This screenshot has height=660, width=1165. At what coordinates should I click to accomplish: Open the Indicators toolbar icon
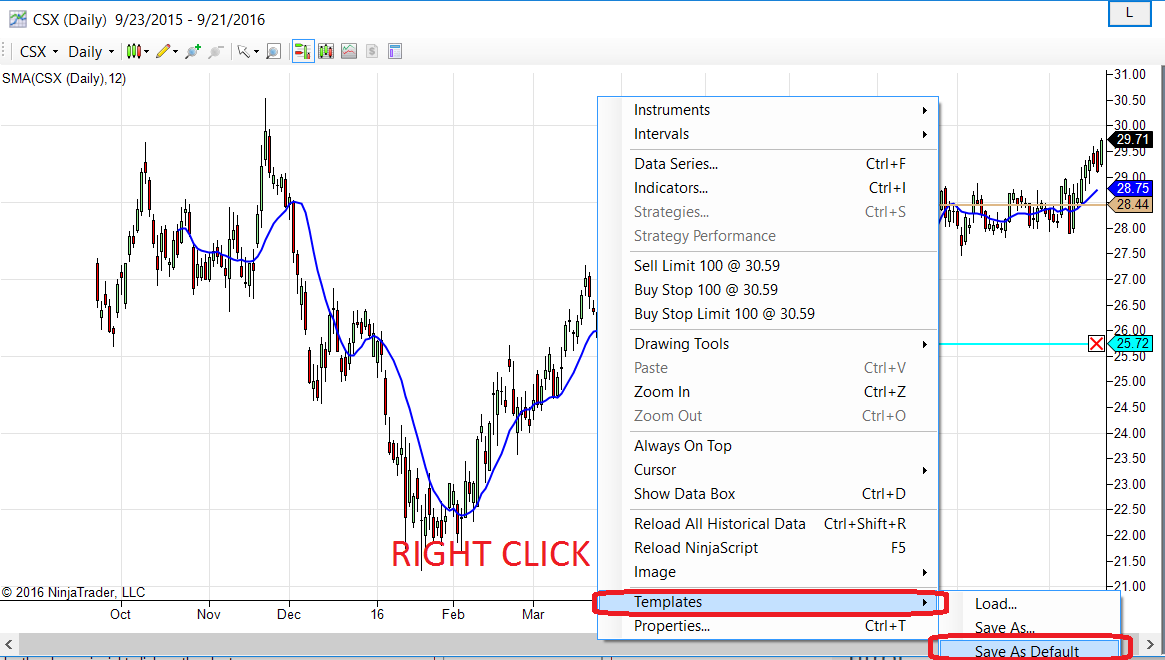point(348,51)
